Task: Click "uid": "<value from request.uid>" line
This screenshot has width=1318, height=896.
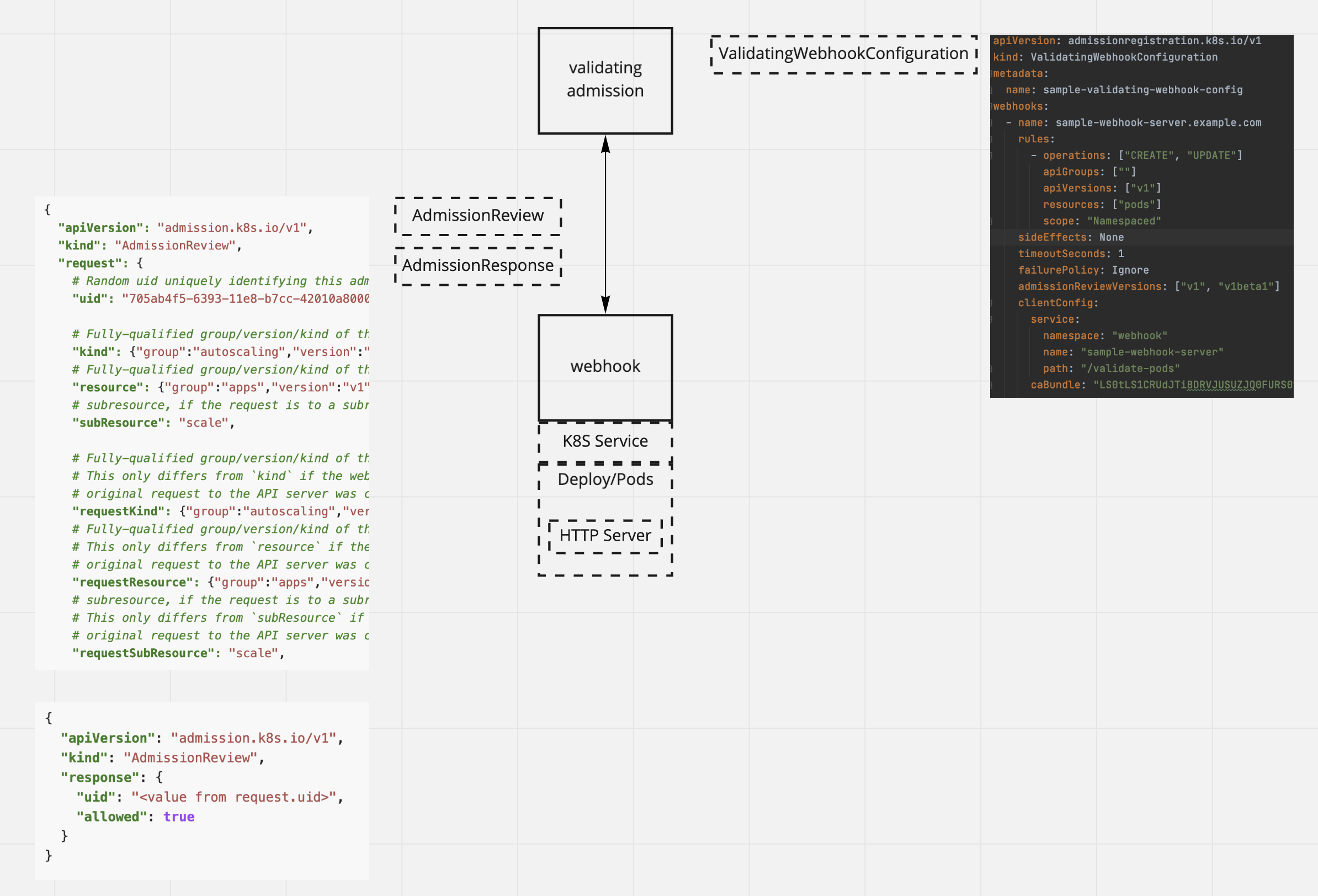Action: pos(210,797)
